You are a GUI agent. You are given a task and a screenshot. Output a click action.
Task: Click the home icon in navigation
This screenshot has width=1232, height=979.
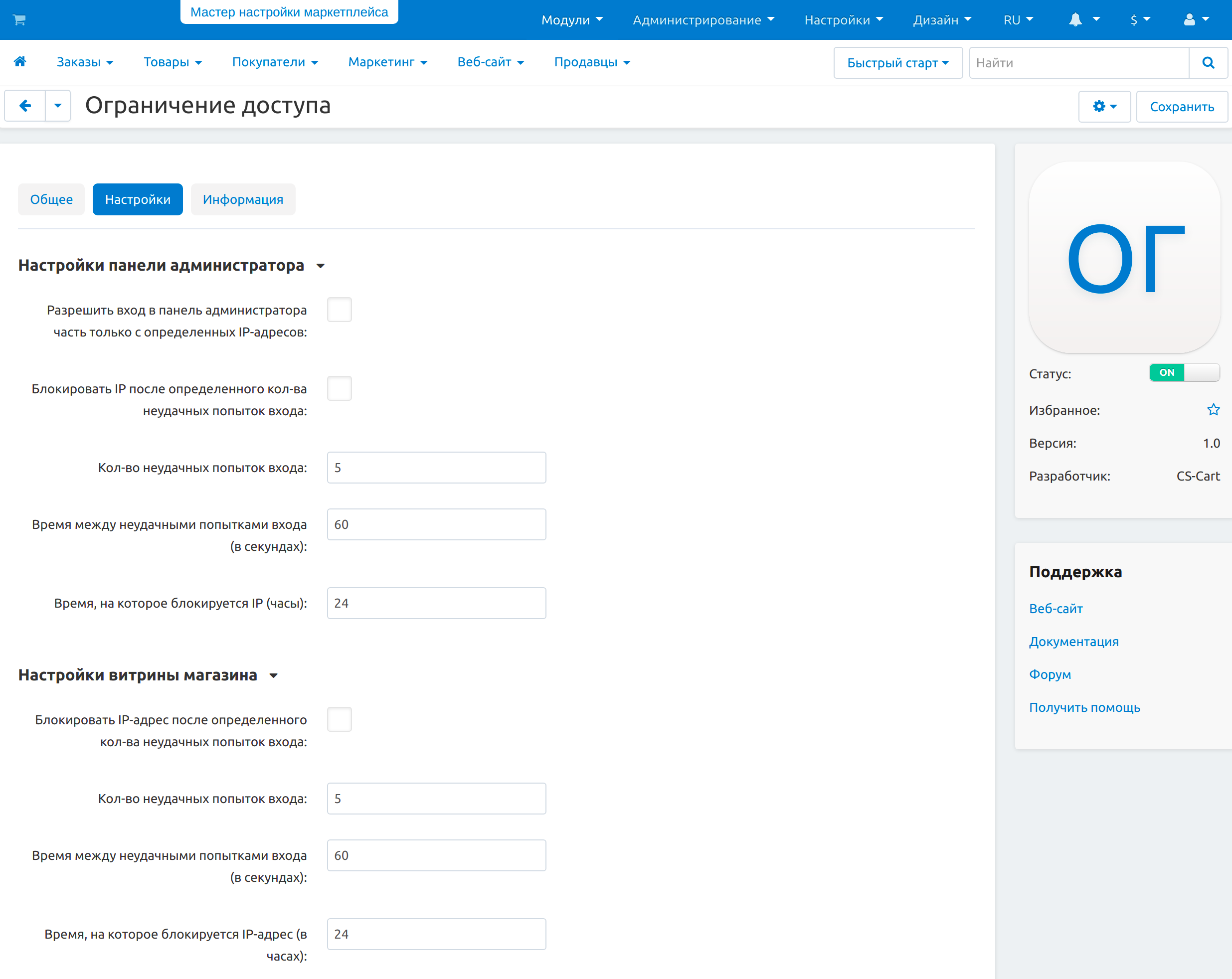tap(20, 62)
